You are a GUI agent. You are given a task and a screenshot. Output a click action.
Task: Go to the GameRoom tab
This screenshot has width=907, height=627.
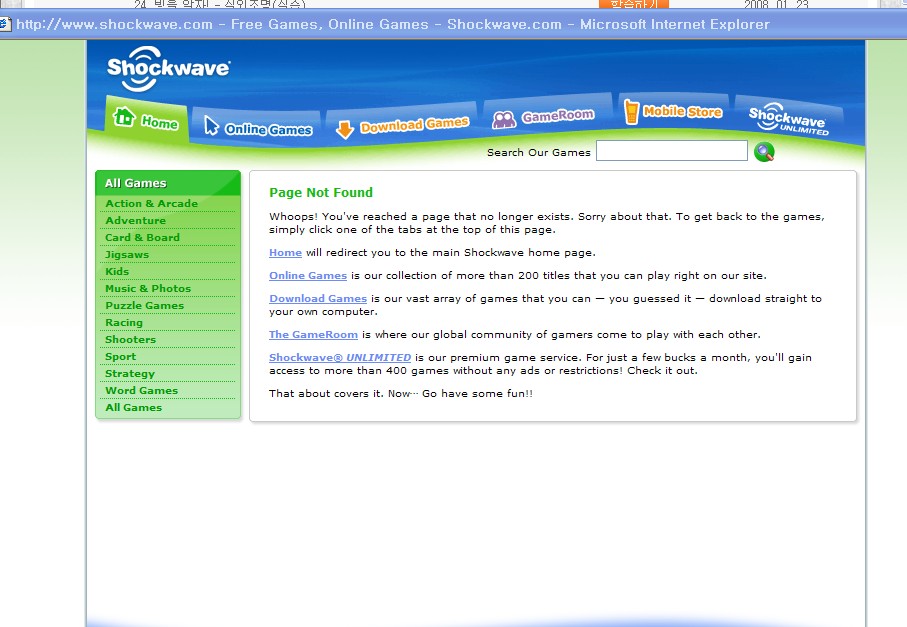coord(548,115)
